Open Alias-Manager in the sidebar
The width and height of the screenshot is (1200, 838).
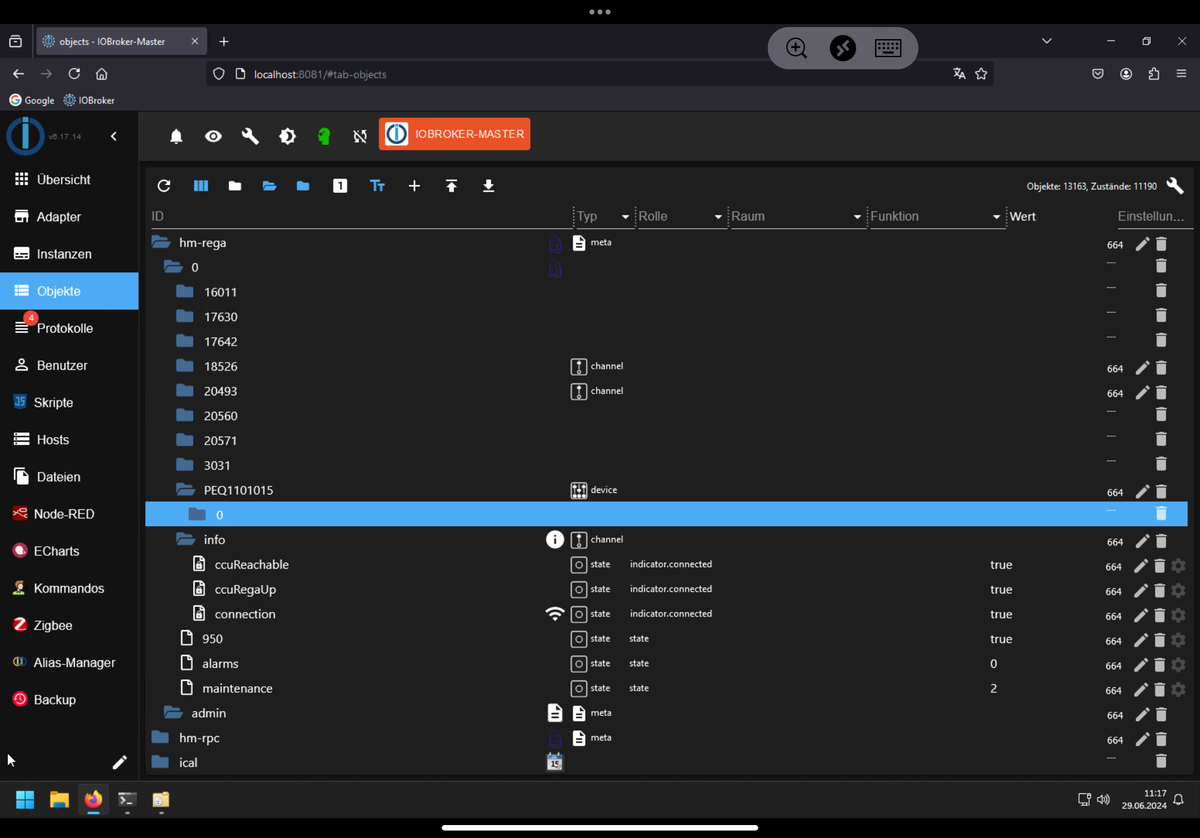pos(69,662)
